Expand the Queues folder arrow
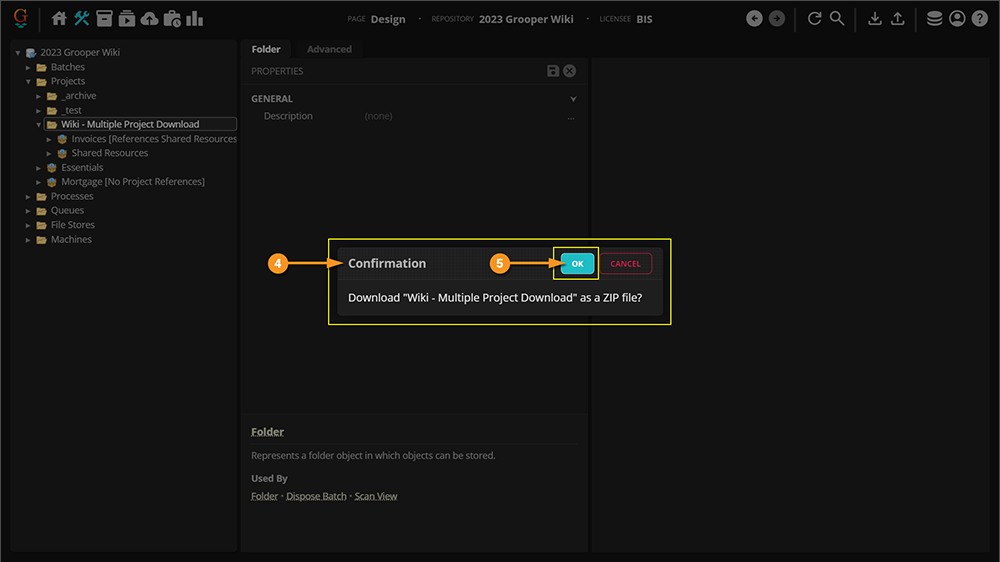The height and width of the screenshot is (562, 1000). pos(28,211)
